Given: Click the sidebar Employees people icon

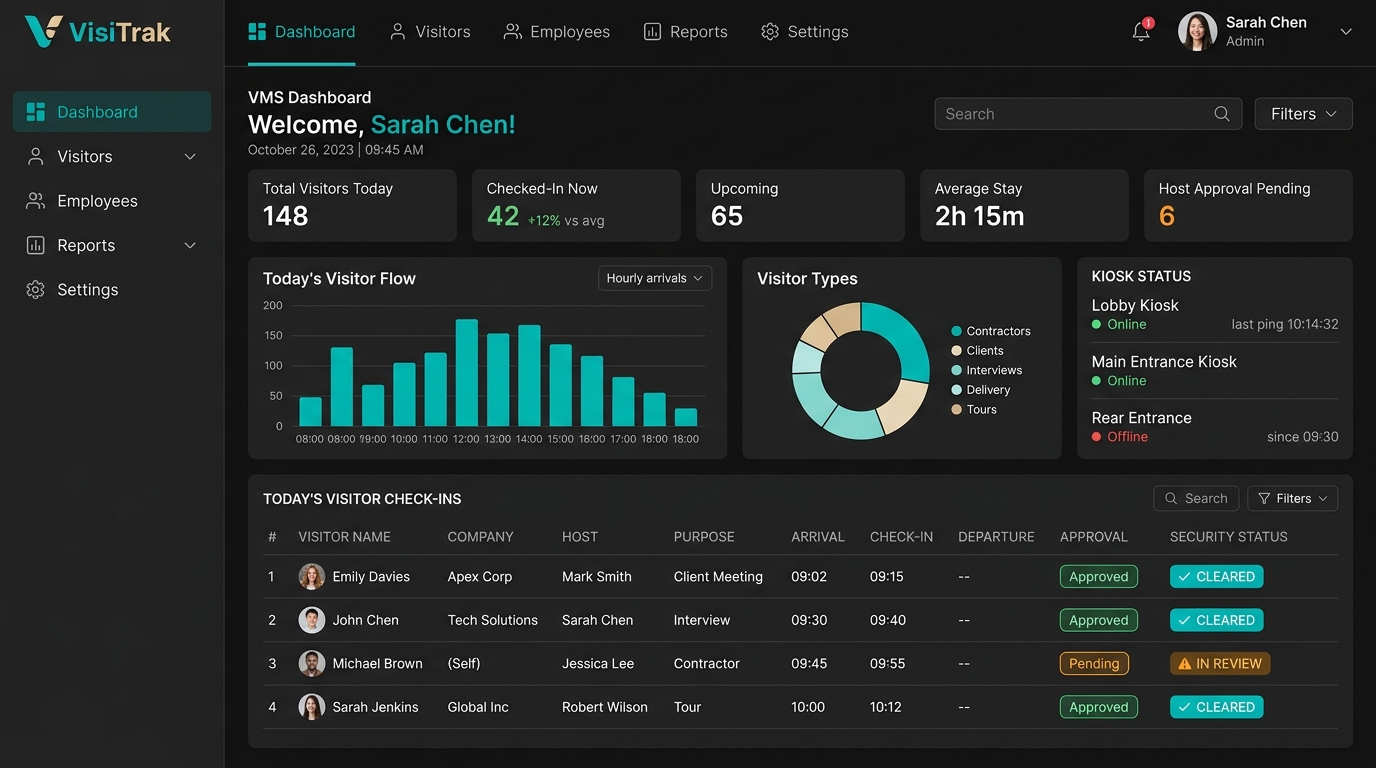Looking at the screenshot, I should (x=36, y=201).
